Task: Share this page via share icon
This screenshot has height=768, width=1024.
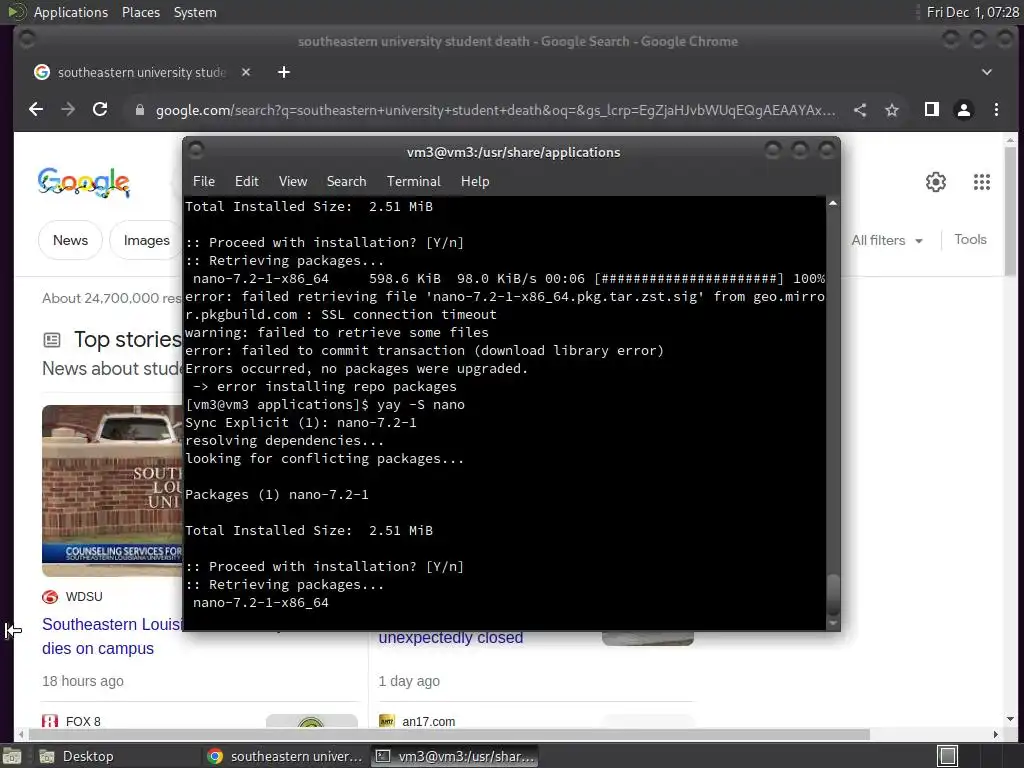Action: [x=860, y=110]
